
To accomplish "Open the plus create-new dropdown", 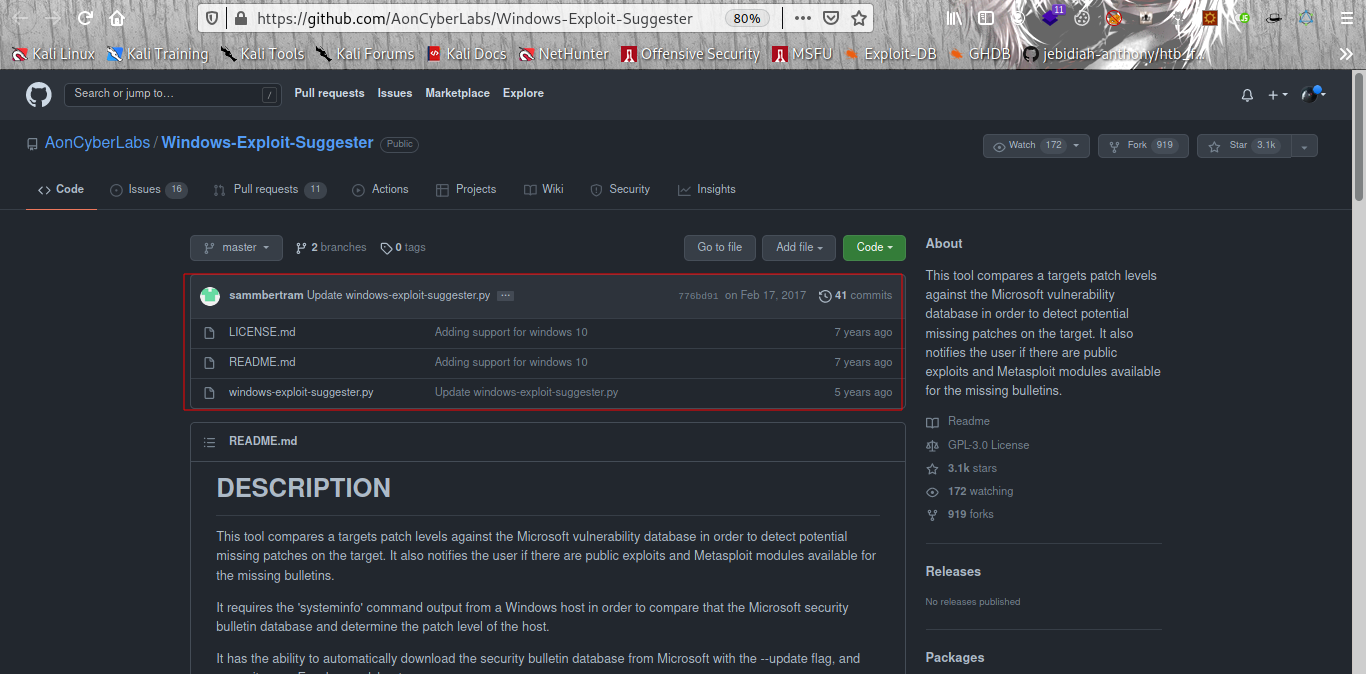I will [x=1277, y=95].
